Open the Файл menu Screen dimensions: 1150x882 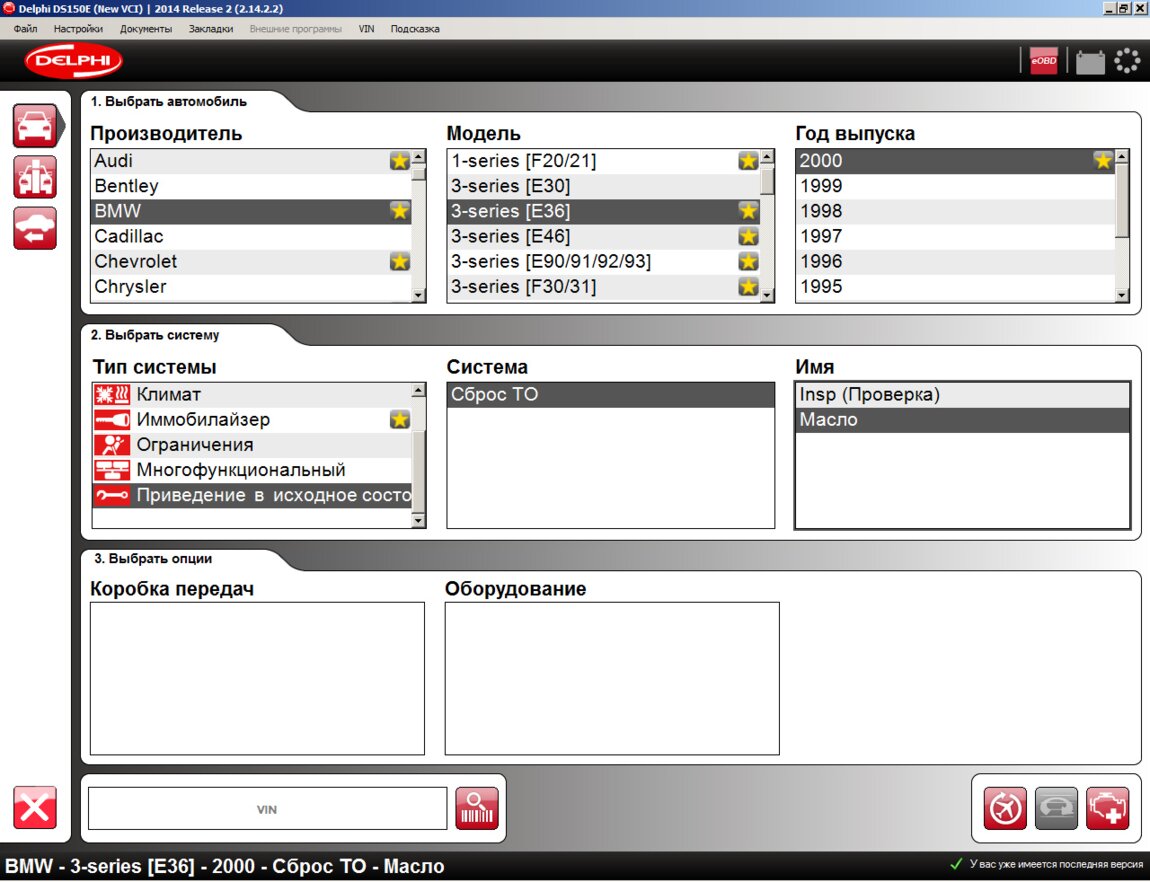tap(26, 29)
